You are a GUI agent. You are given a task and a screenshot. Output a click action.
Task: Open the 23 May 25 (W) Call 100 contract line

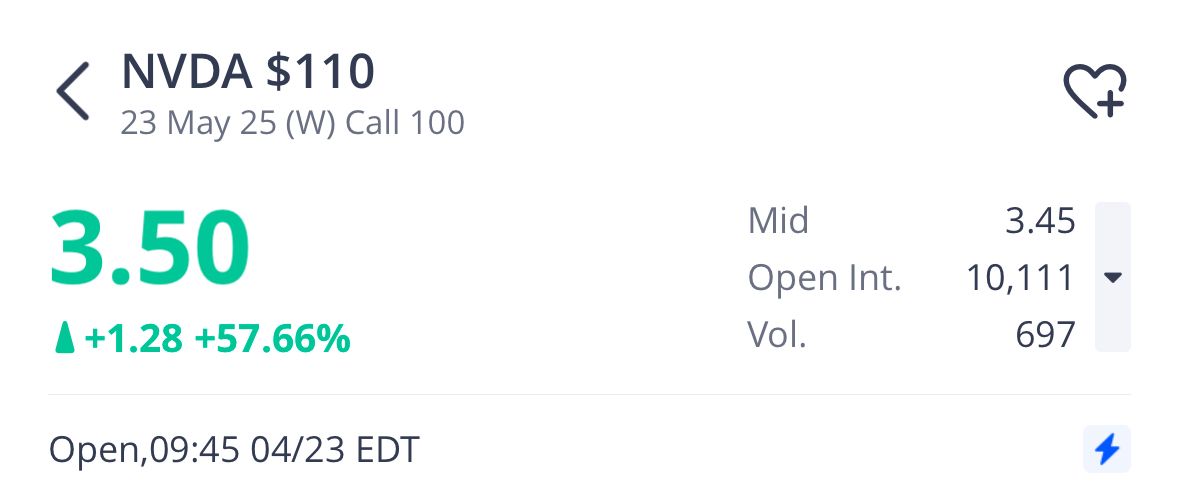[292, 123]
